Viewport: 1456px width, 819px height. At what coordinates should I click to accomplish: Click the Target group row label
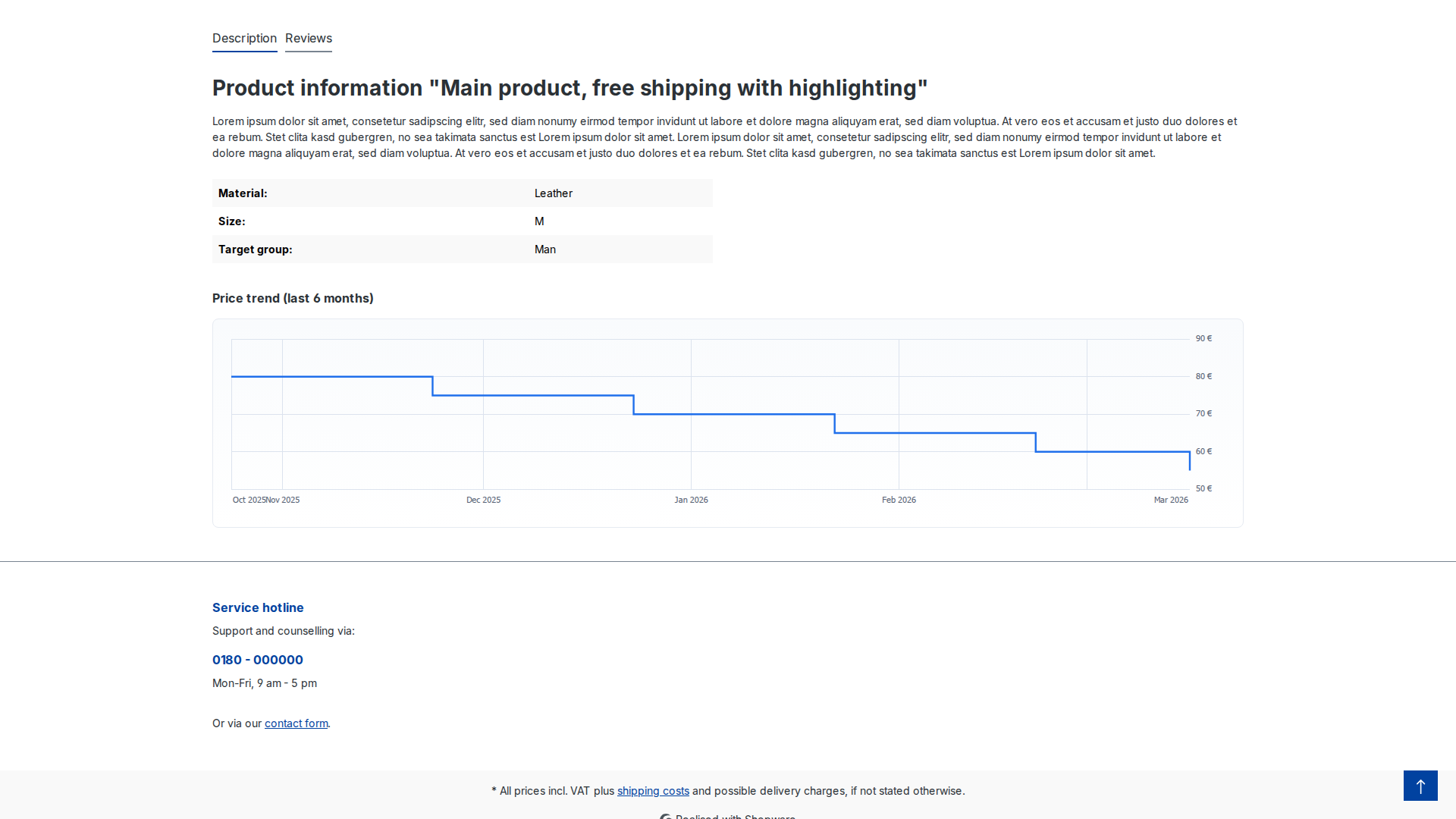tap(255, 249)
